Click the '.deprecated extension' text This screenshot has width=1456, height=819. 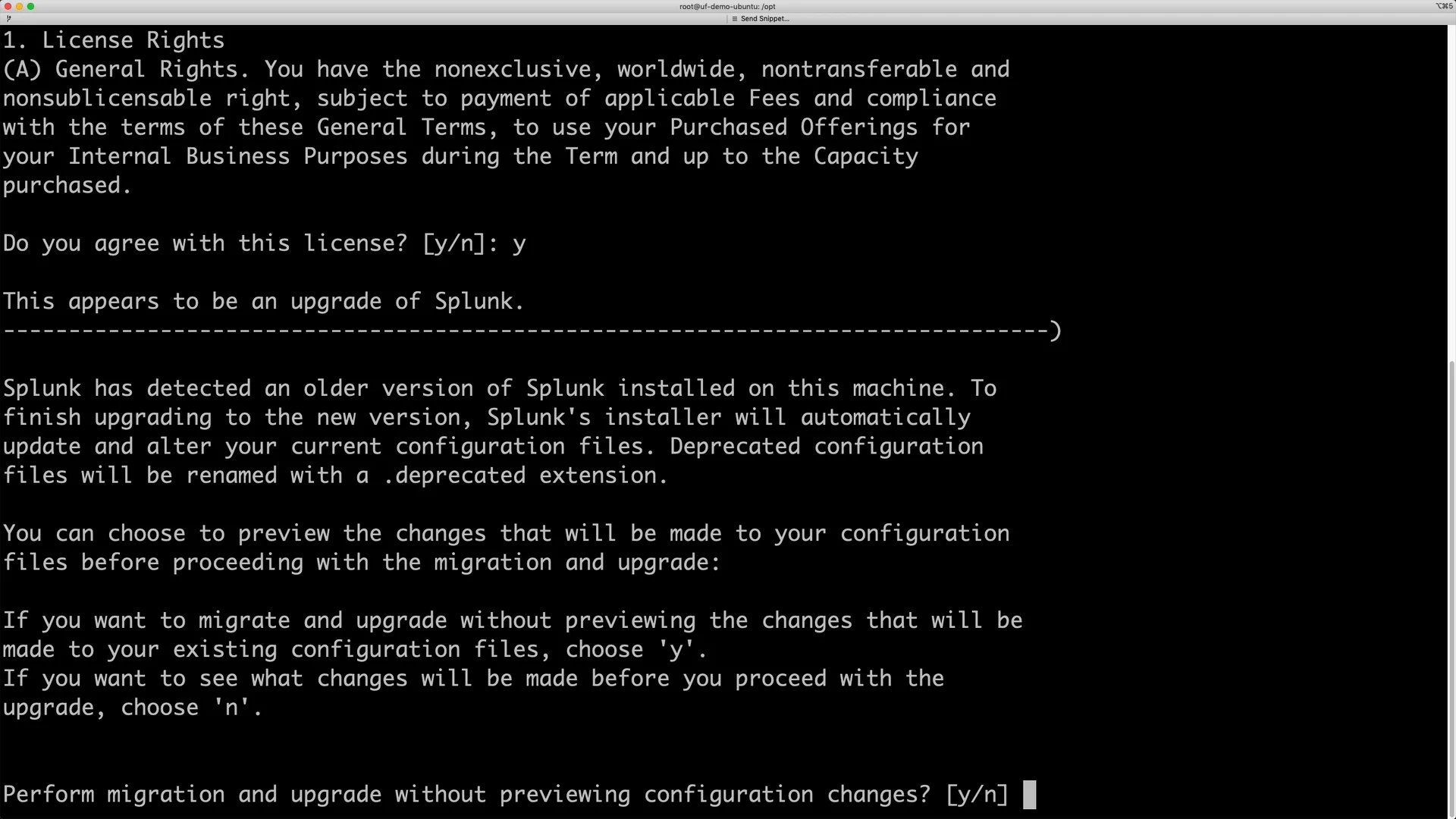[x=525, y=475]
